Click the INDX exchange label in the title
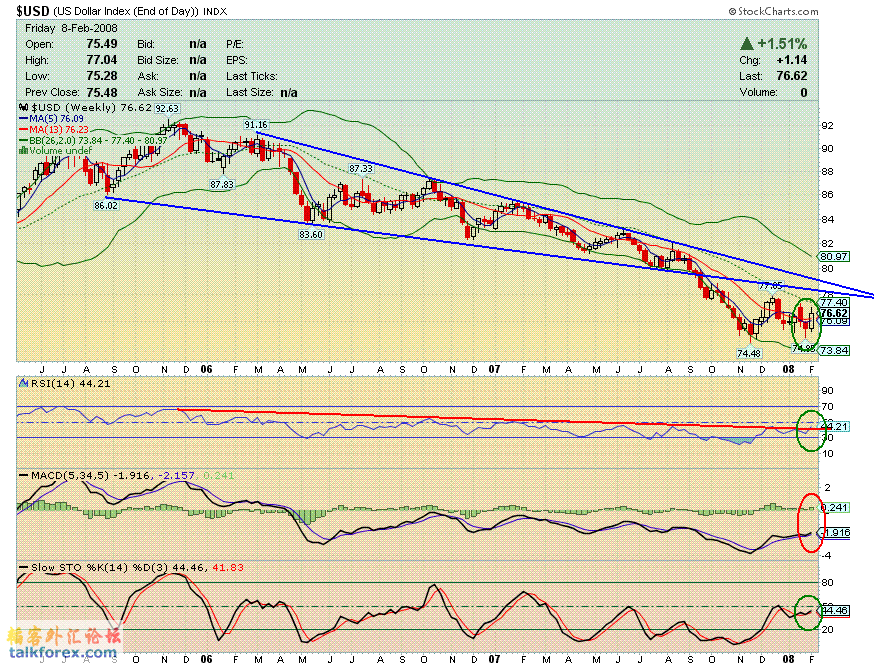This screenshot has width=874, height=668. (215, 11)
